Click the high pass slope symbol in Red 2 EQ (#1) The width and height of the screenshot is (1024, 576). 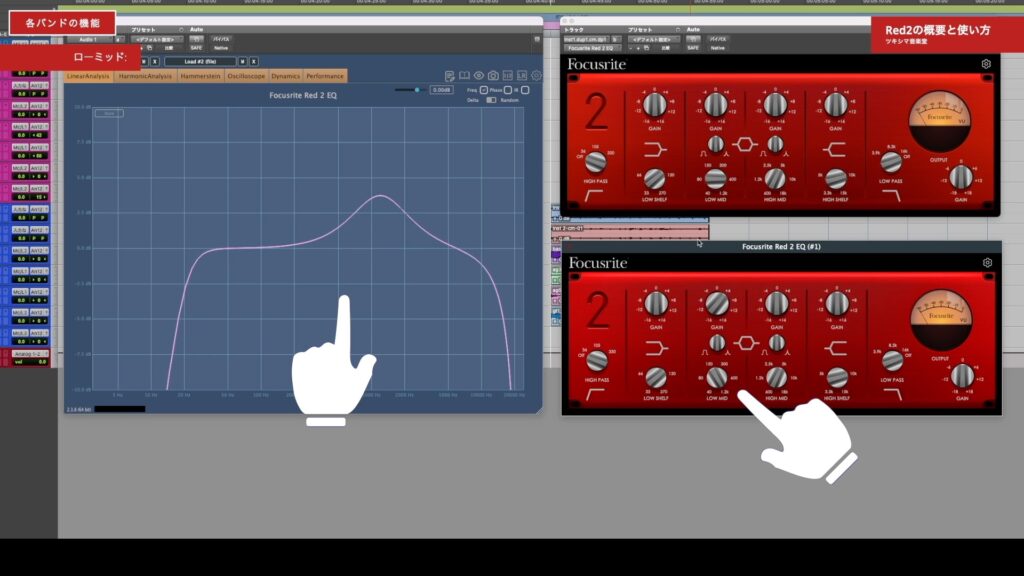[594, 394]
